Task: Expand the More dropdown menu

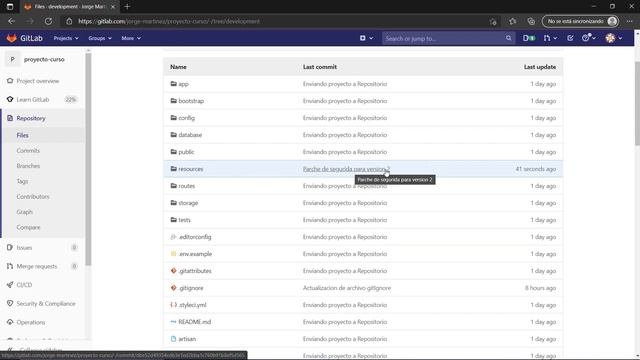Action: pyautogui.click(x=131, y=38)
